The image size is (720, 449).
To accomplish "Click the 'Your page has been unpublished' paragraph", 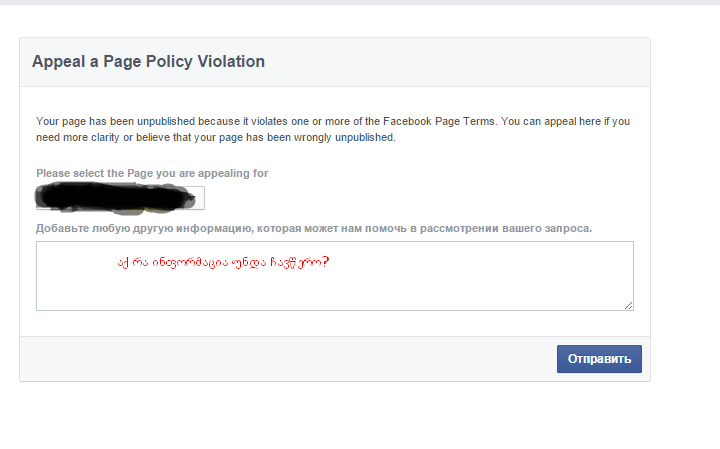I will tap(333, 129).
